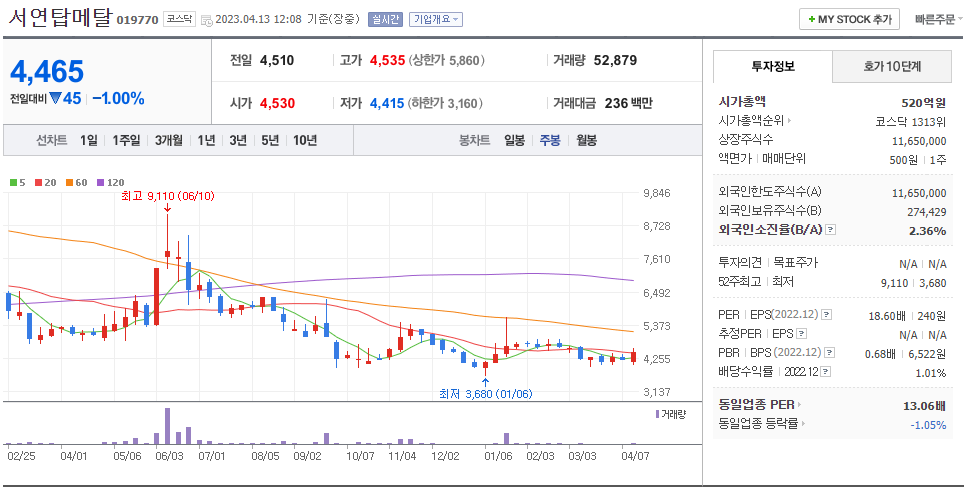The height and width of the screenshot is (487, 969).
Task: Select the 3개월 line chart period
Action: click(169, 141)
